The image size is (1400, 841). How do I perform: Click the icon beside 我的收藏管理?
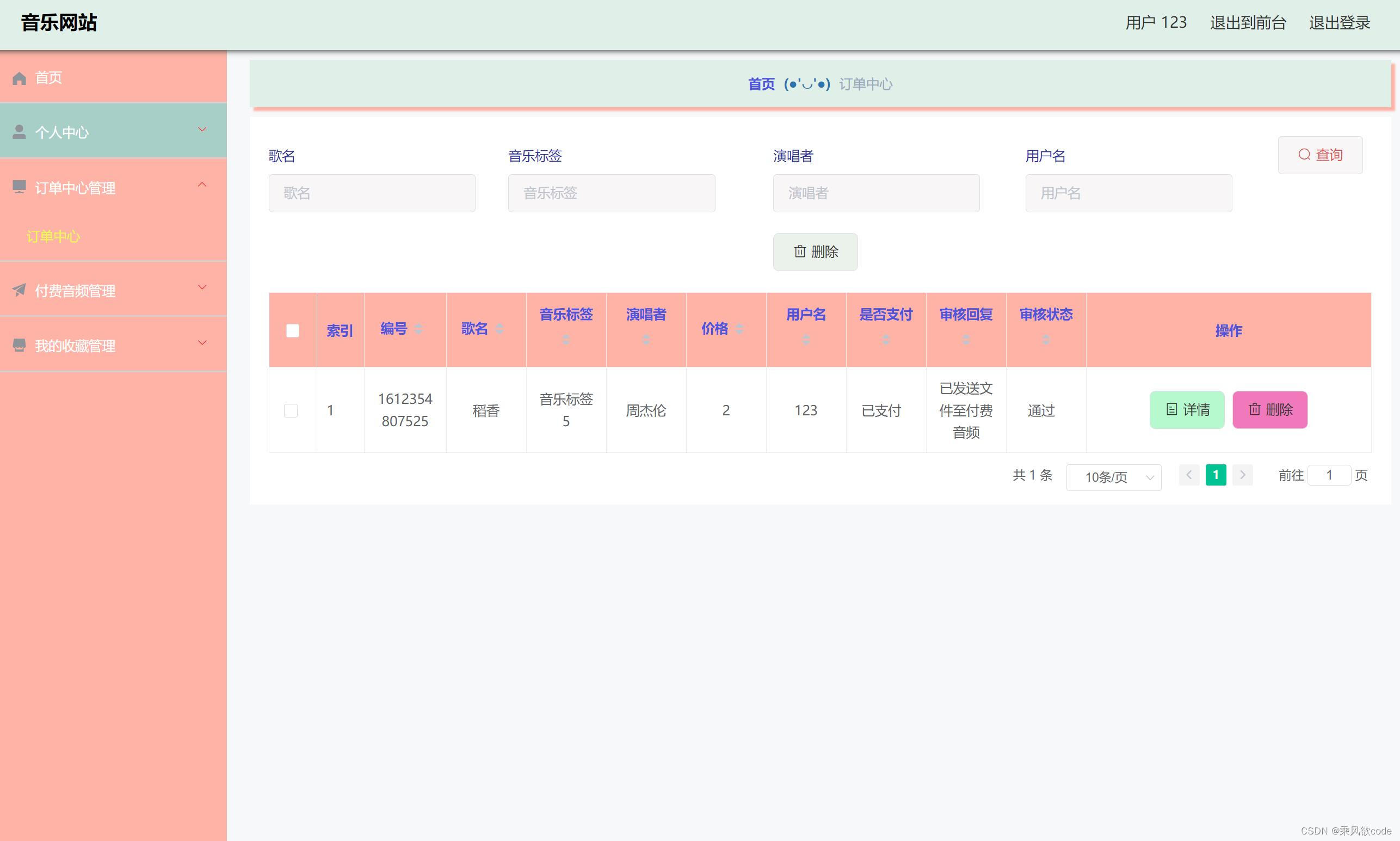(19, 345)
